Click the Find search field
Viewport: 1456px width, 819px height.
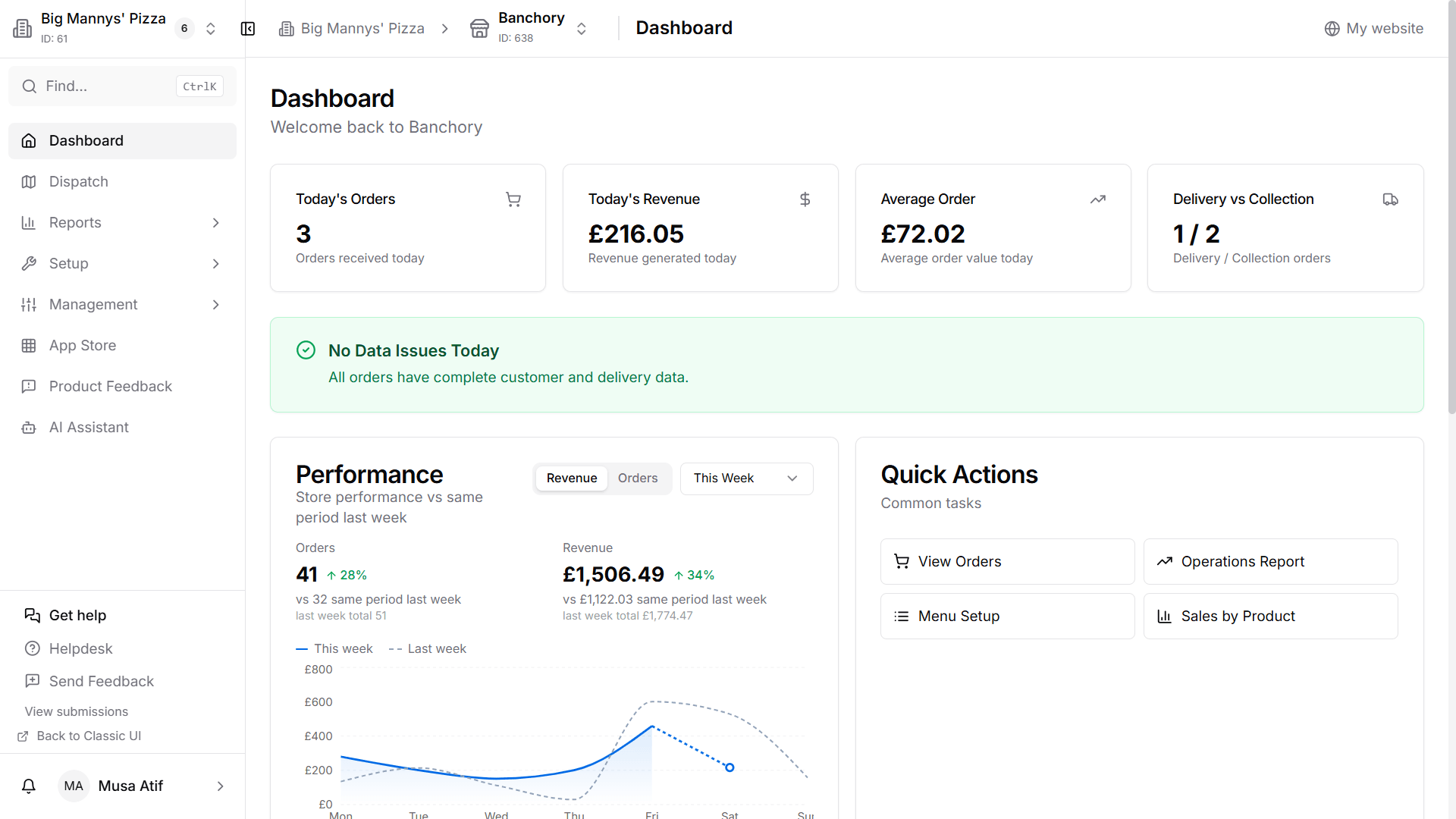(122, 86)
